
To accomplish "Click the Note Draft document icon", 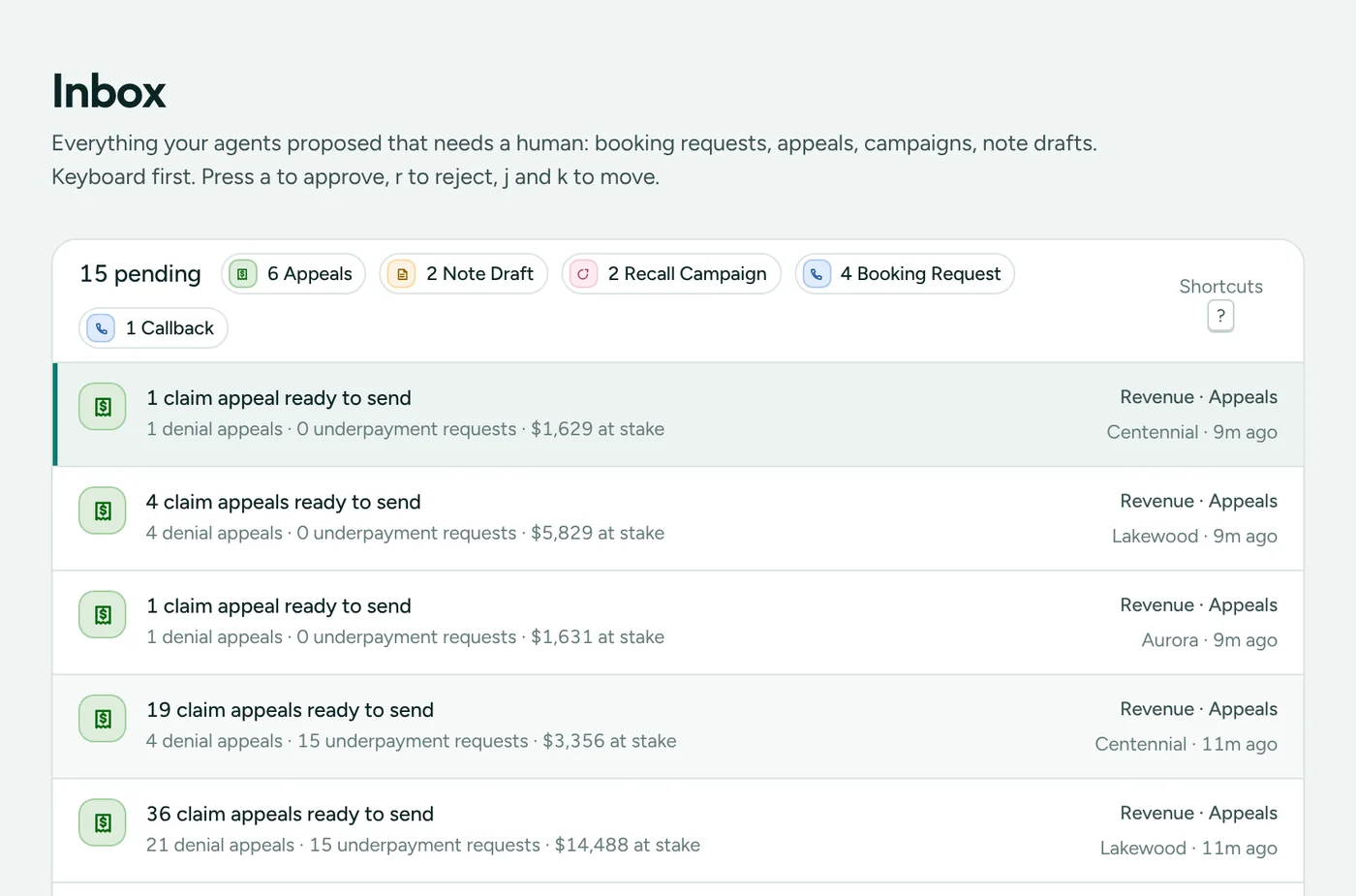I will coord(402,274).
